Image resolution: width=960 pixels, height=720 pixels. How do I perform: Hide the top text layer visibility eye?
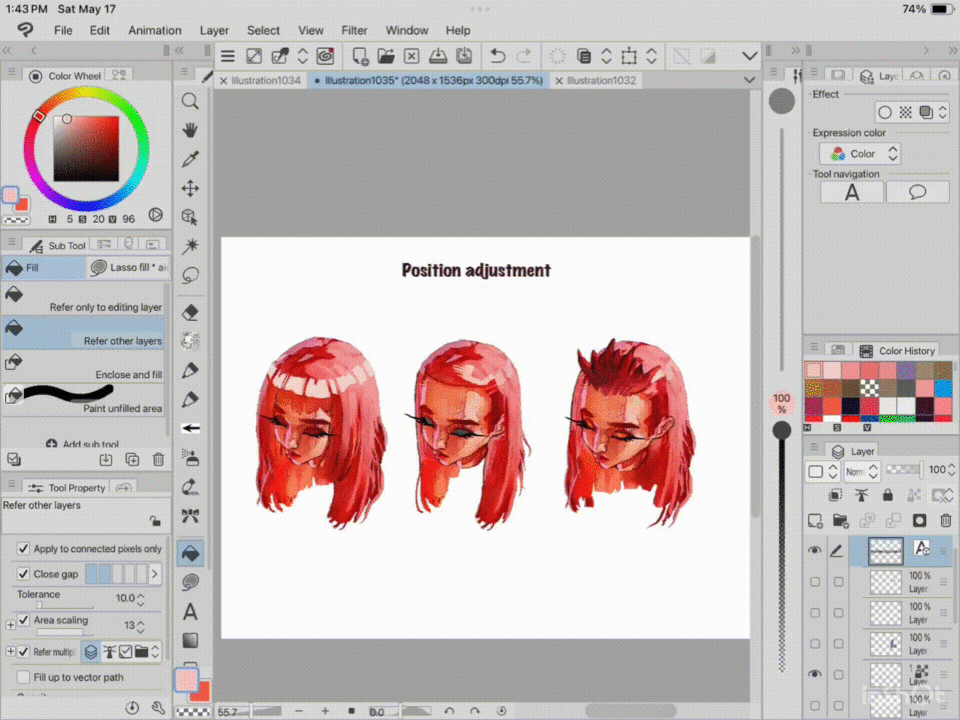[x=815, y=550]
